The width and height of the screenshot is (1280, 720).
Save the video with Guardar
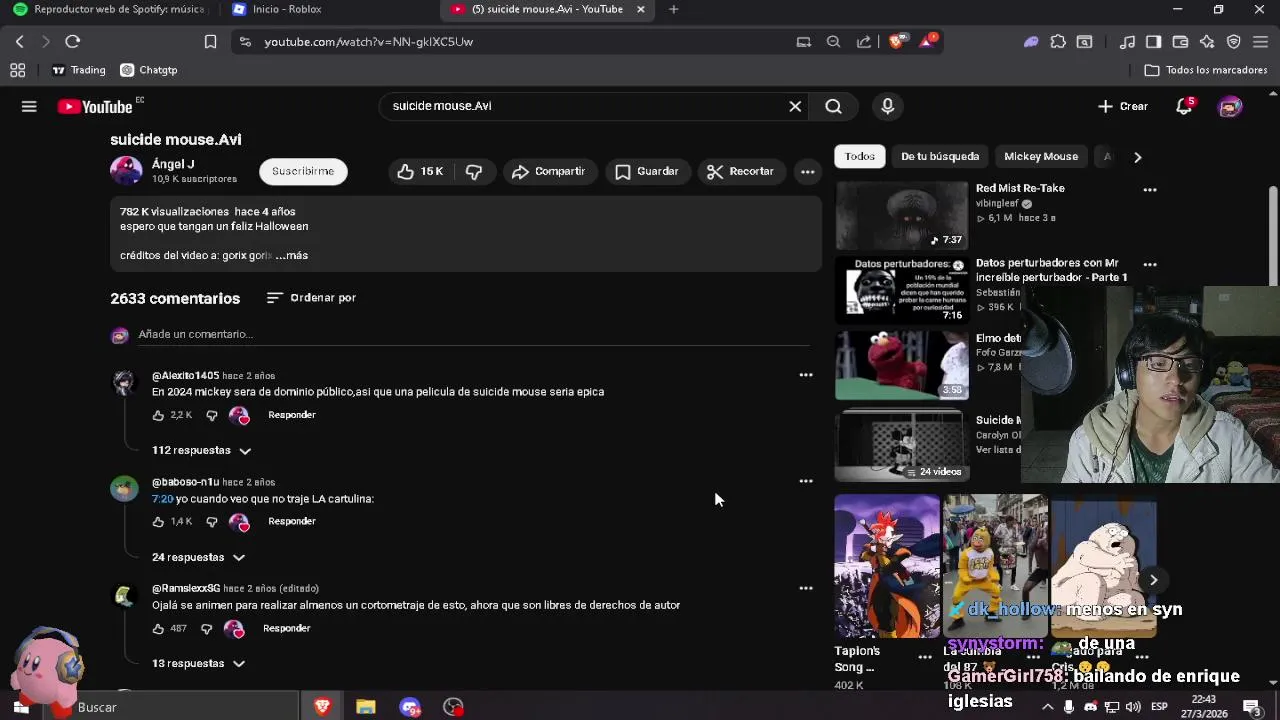point(647,171)
